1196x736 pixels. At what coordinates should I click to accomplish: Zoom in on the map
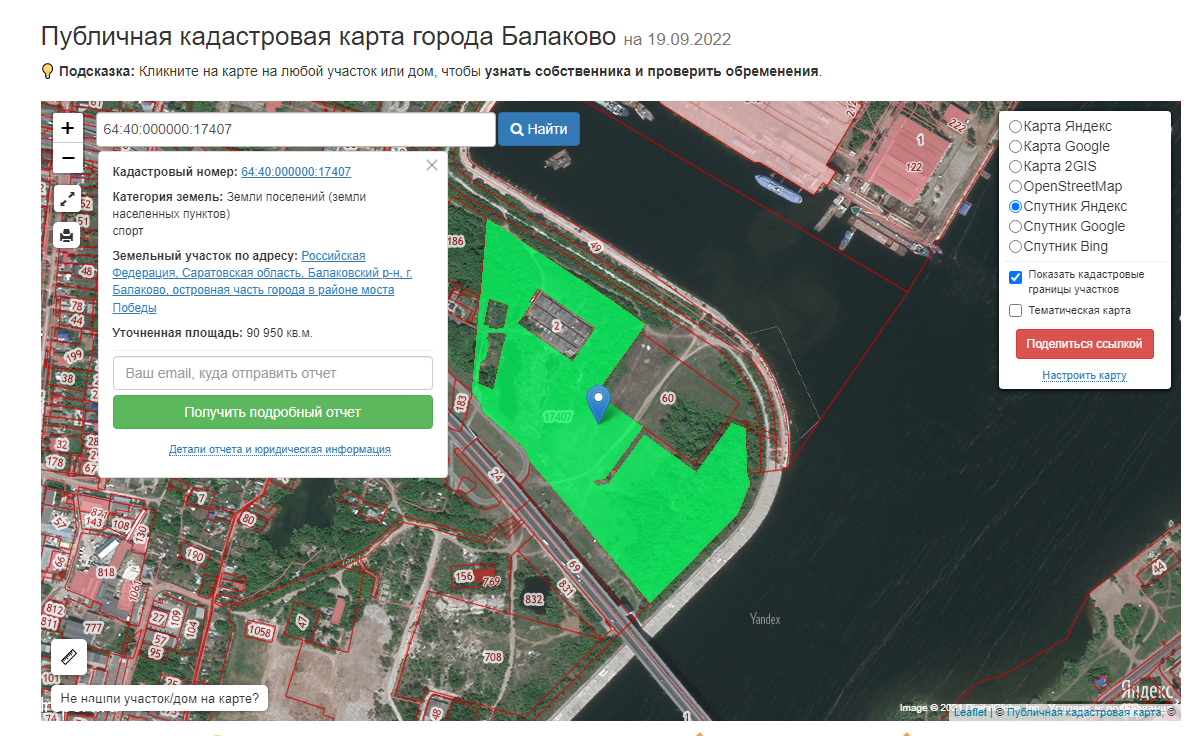tap(67, 128)
